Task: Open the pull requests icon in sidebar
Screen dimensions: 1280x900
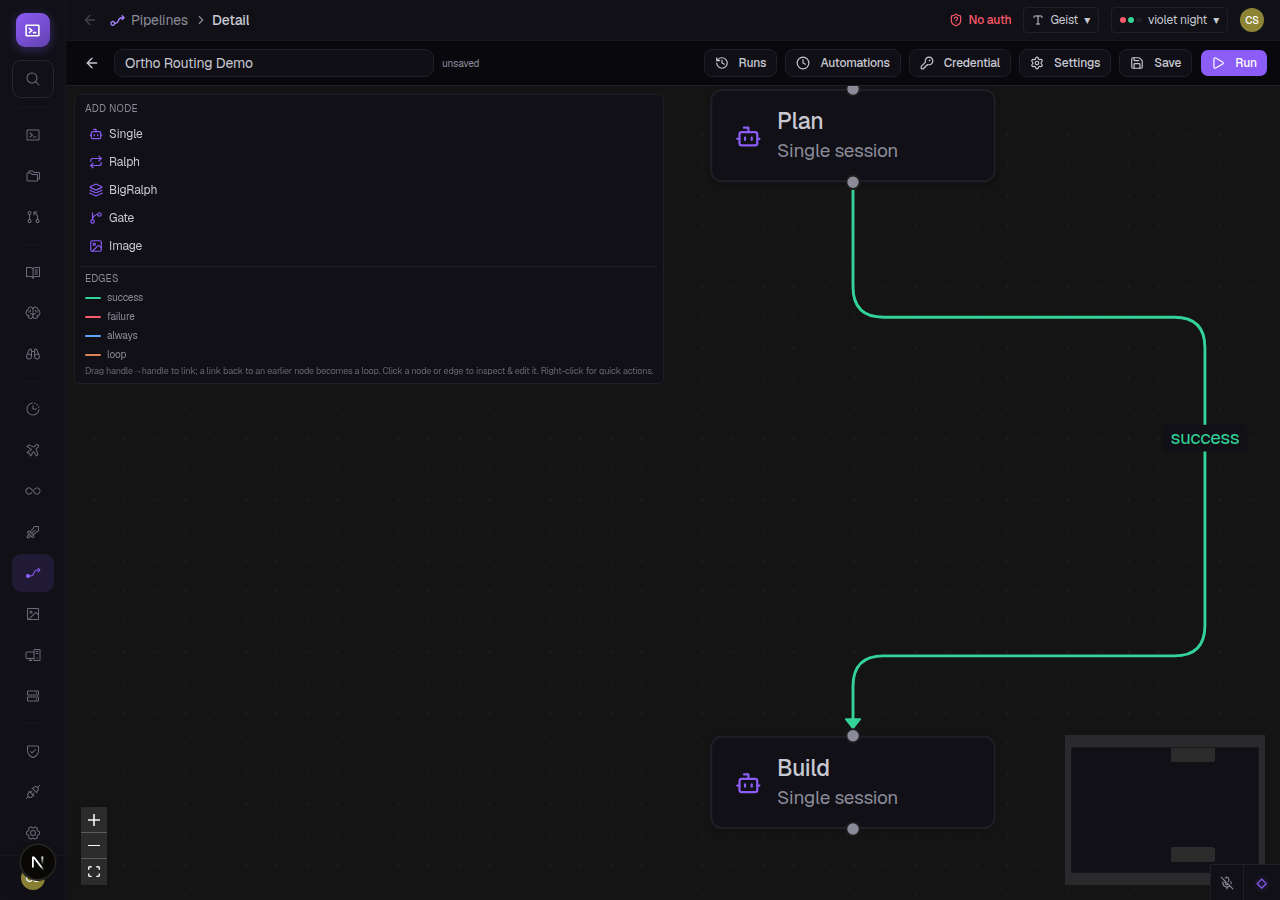Action: click(x=33, y=217)
